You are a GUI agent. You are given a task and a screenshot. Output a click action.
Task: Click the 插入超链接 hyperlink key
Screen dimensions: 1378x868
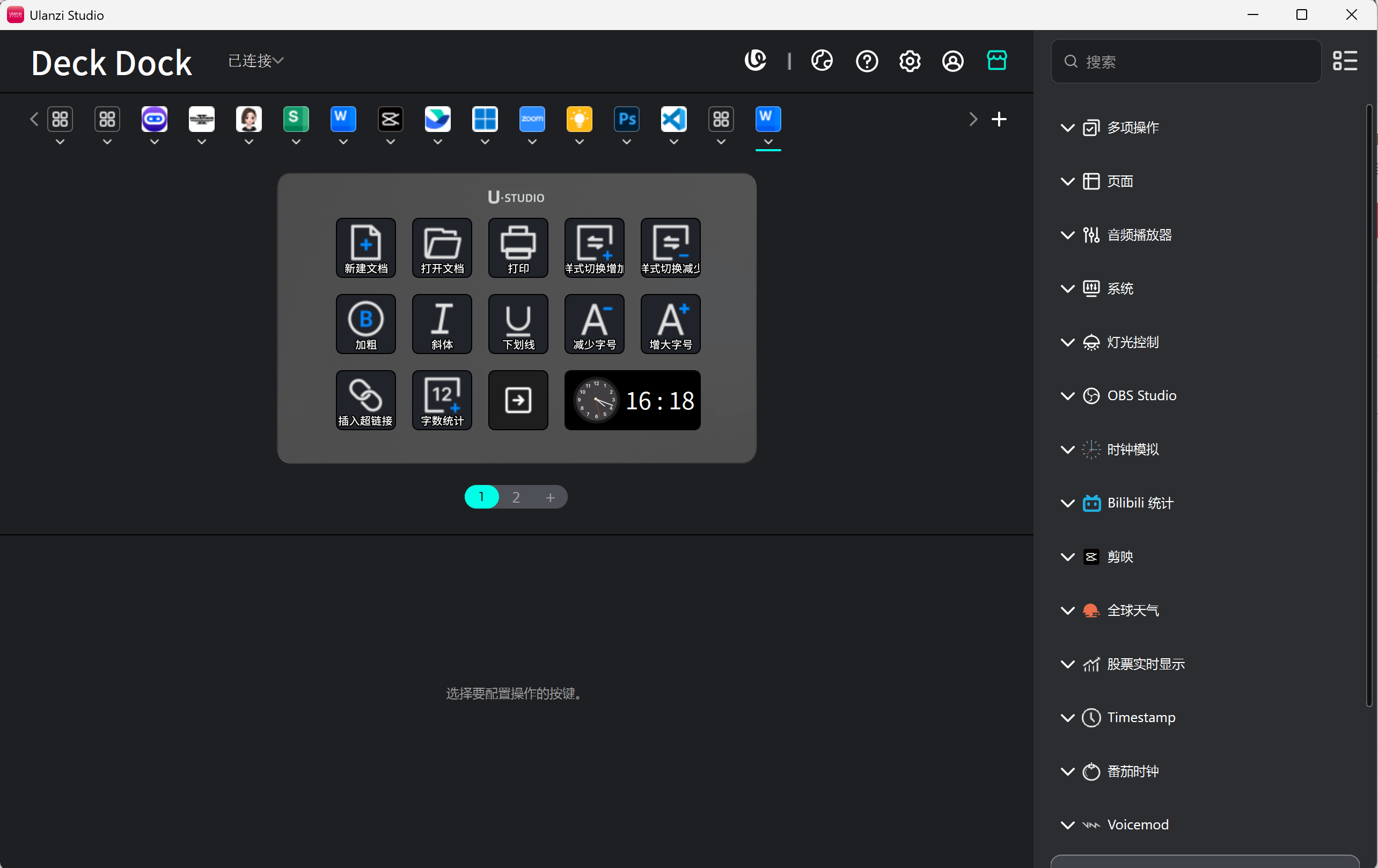(x=365, y=399)
